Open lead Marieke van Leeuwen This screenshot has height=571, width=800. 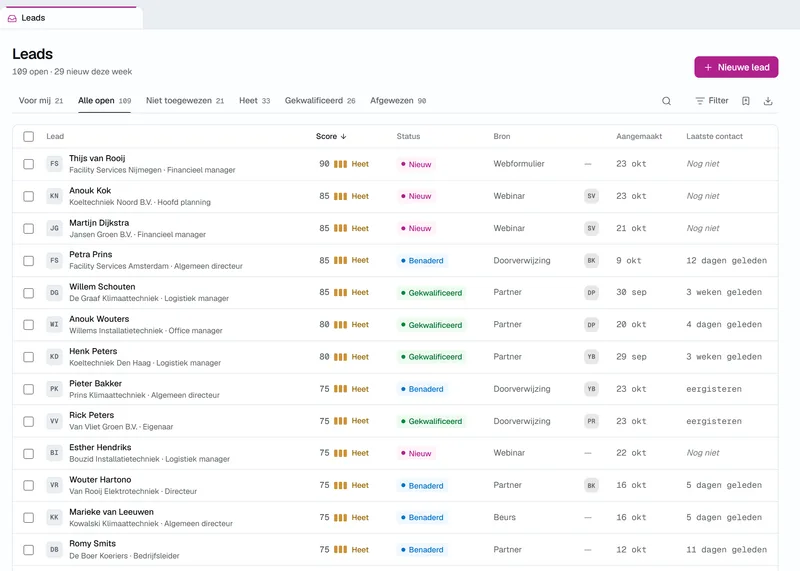111,512
